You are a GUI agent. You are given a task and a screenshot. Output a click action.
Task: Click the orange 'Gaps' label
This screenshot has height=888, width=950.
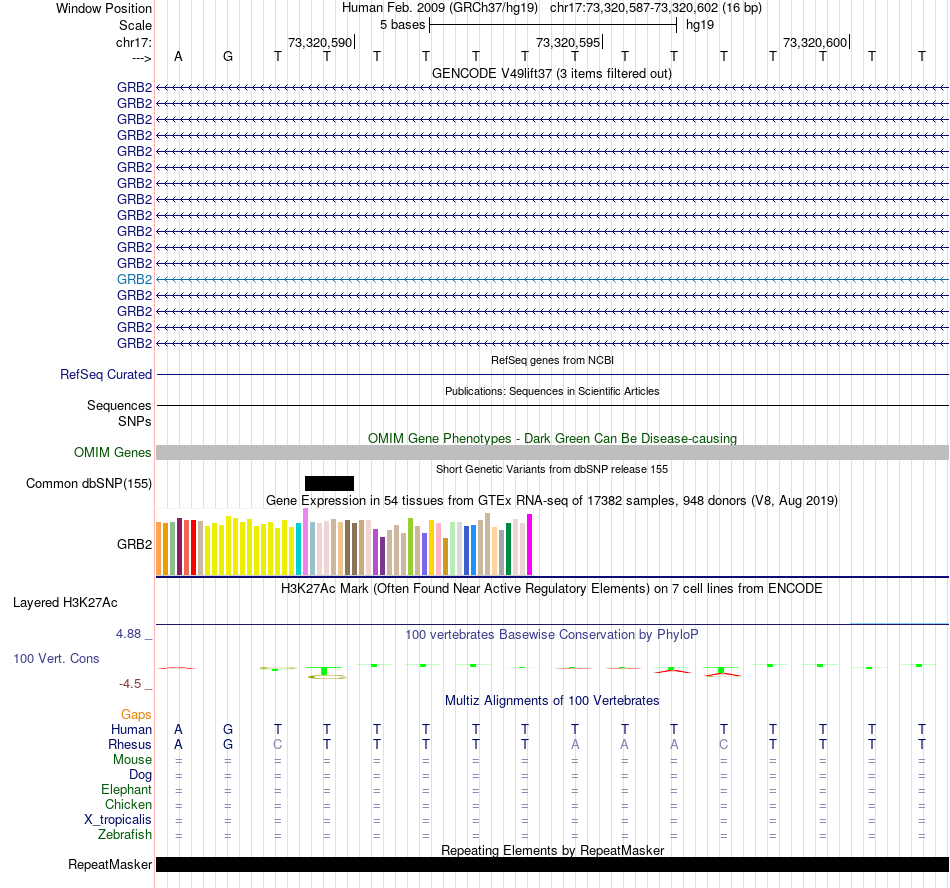pos(136,715)
